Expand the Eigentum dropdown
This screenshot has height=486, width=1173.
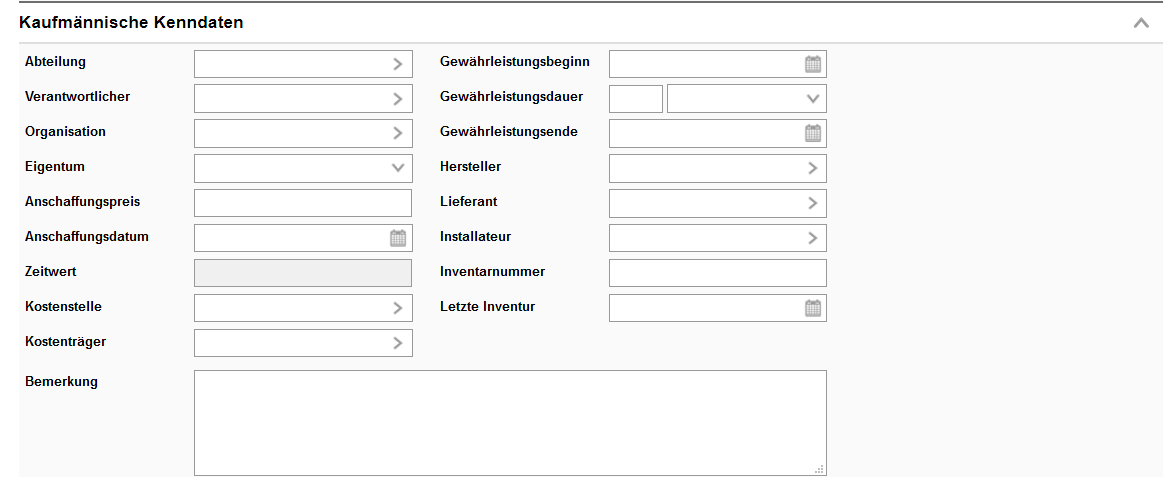coord(398,168)
